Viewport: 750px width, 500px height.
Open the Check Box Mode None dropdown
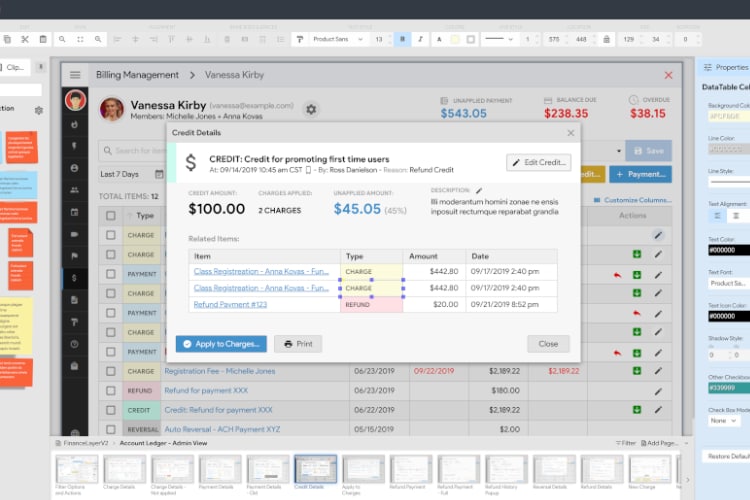coord(723,421)
